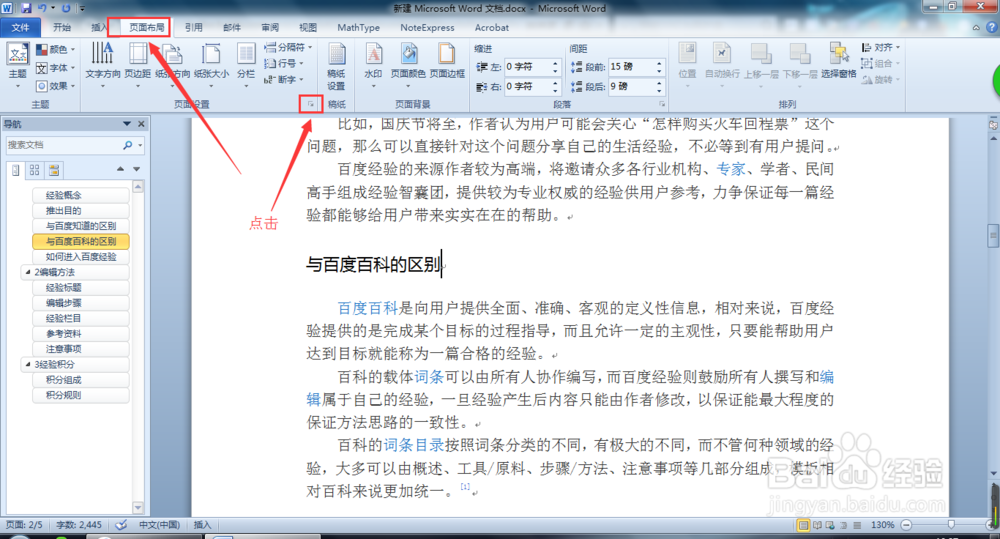This screenshot has width=1000, height=539.
Task: Open the theme 颜色 (Colors) dropdown
Action: coord(56,49)
